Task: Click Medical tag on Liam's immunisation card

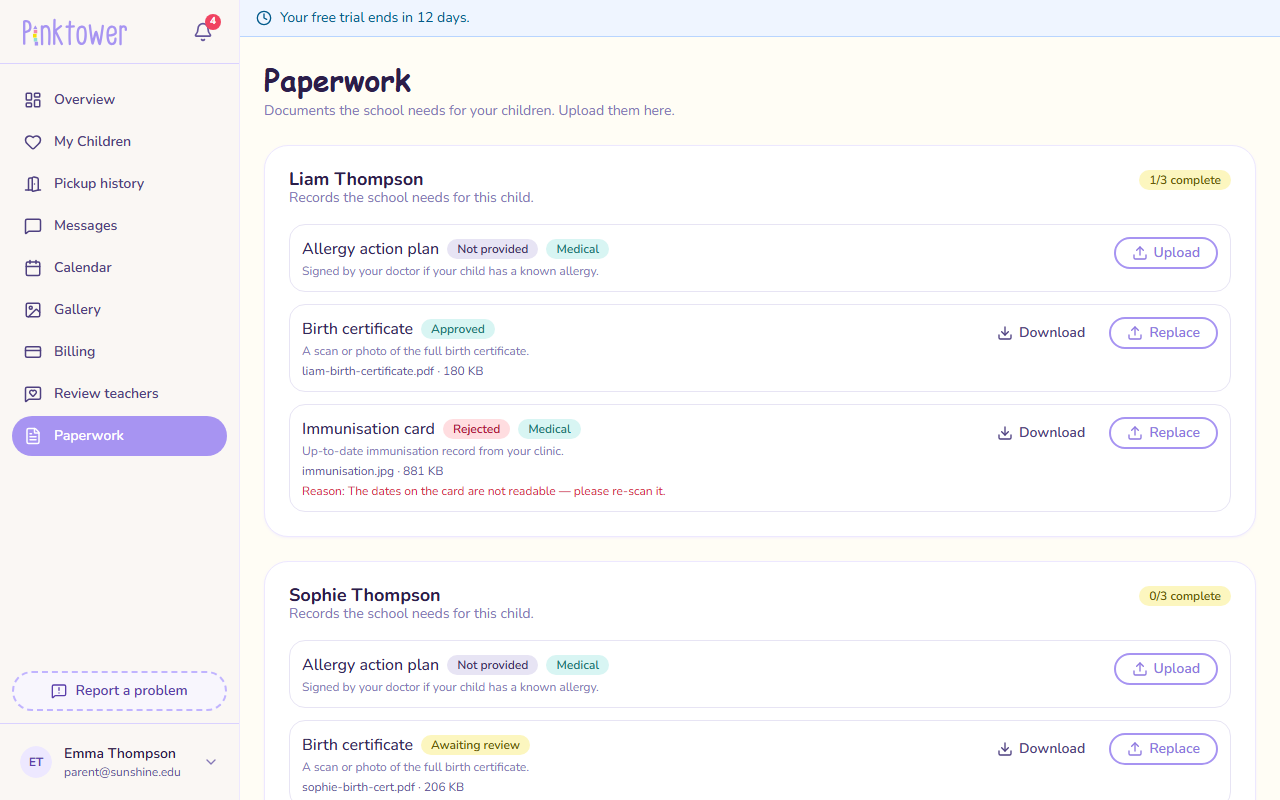Action: click(x=549, y=429)
